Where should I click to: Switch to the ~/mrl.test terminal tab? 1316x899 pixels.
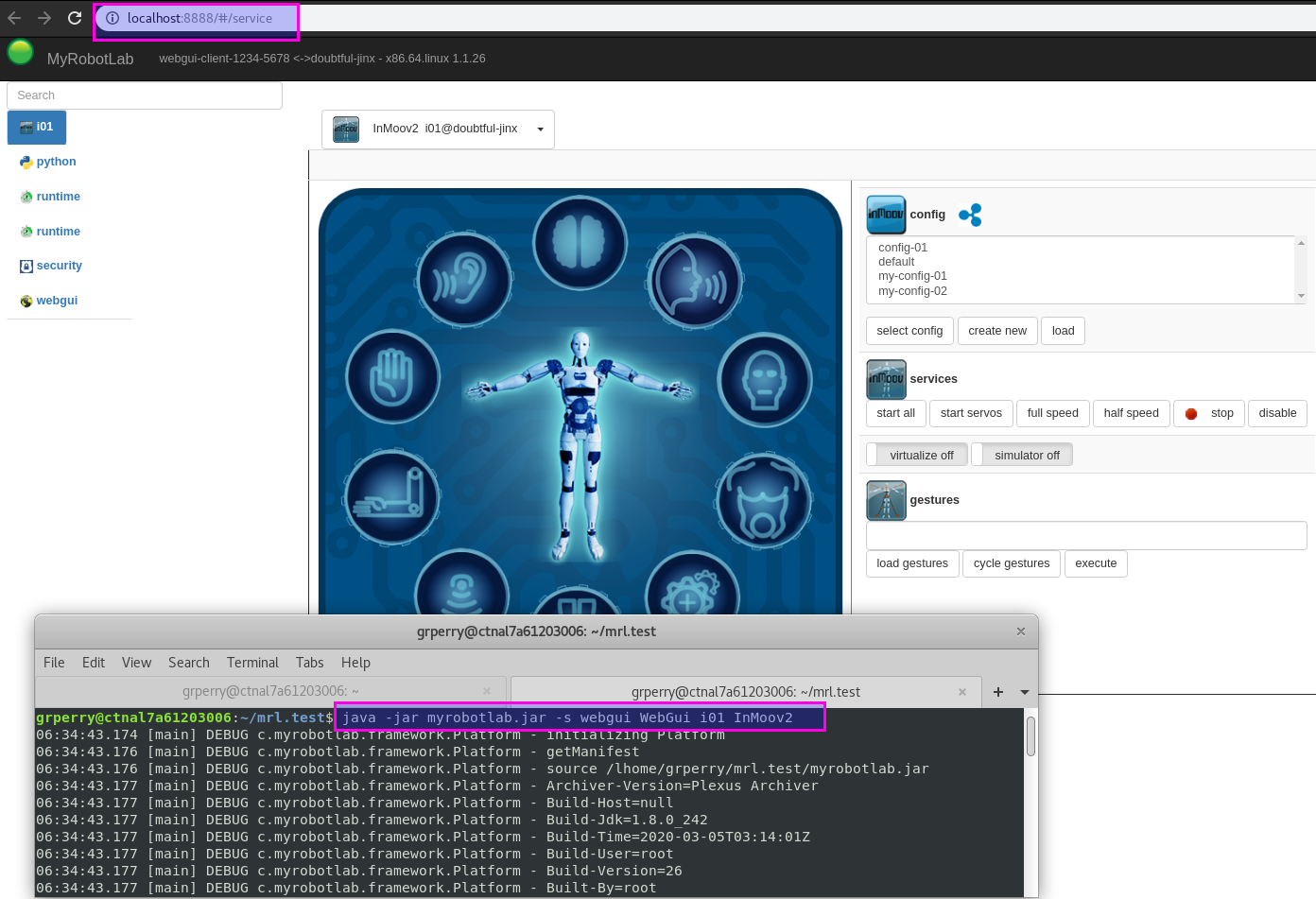click(x=746, y=692)
